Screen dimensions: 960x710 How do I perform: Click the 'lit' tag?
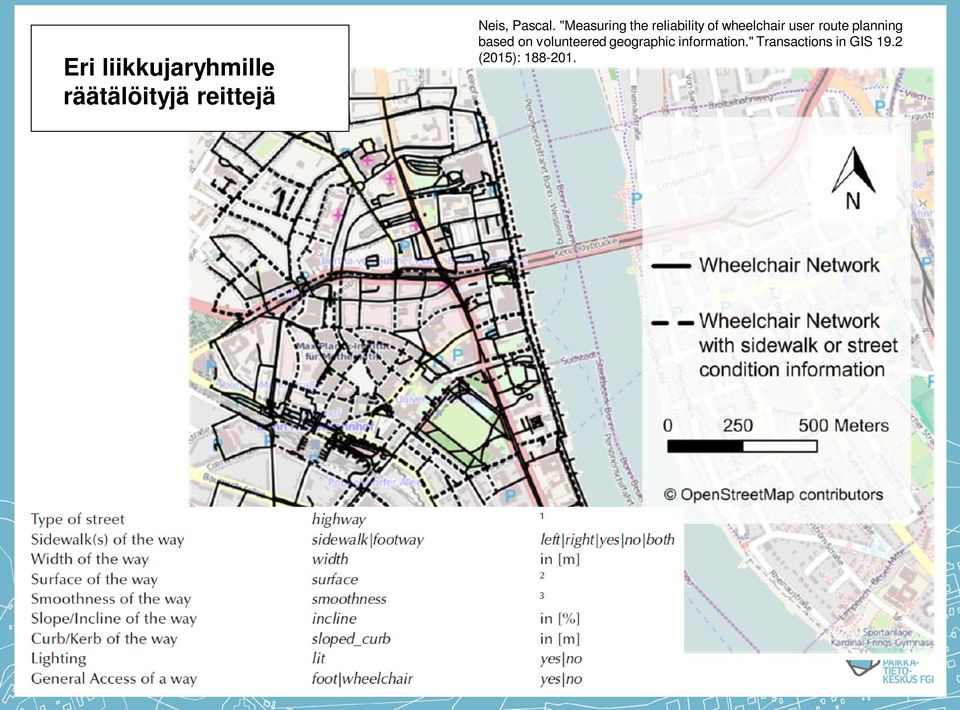tap(318, 658)
